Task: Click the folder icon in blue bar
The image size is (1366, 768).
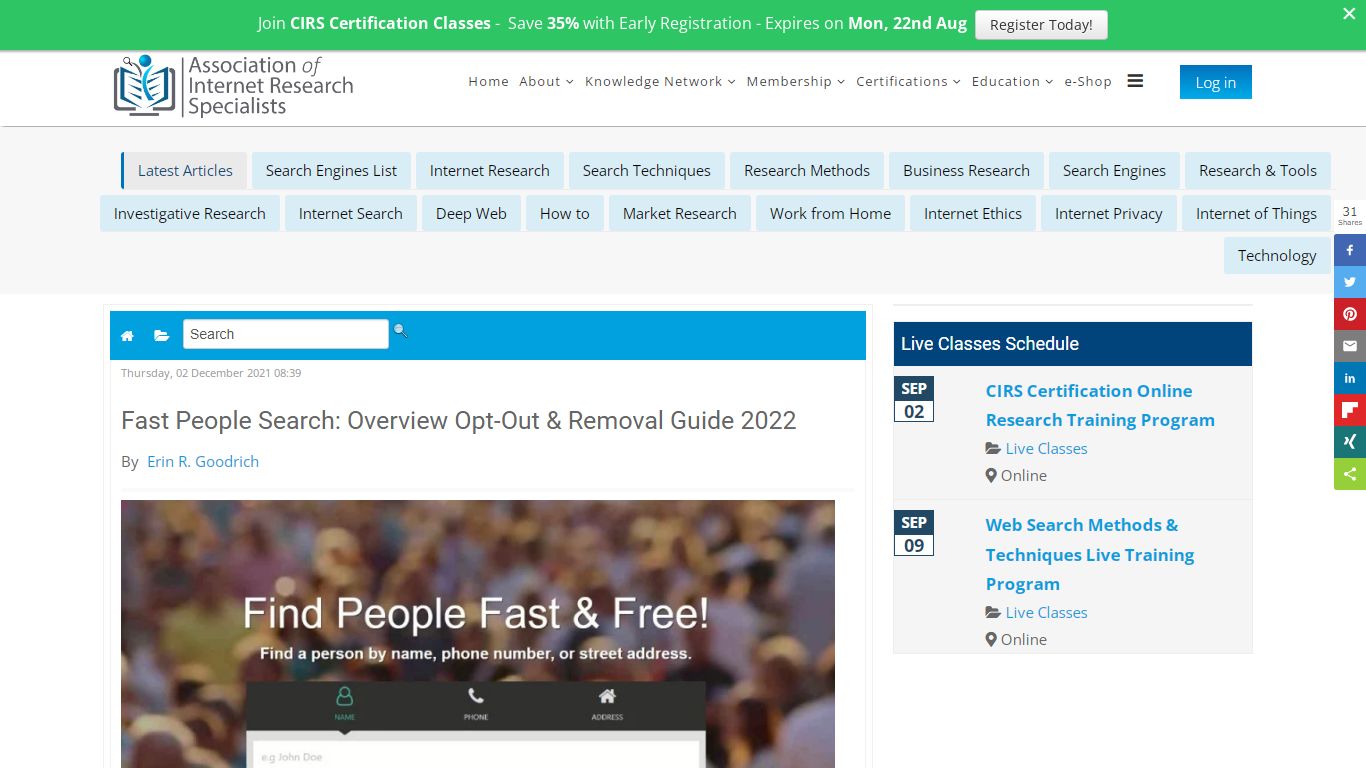Action: [x=161, y=336]
